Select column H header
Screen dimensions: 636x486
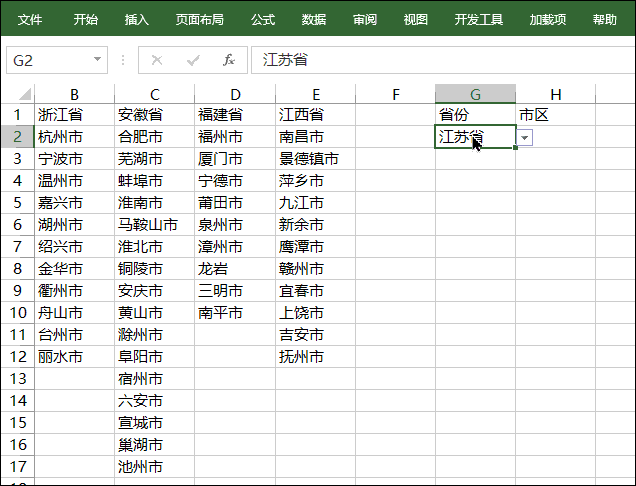(x=556, y=94)
